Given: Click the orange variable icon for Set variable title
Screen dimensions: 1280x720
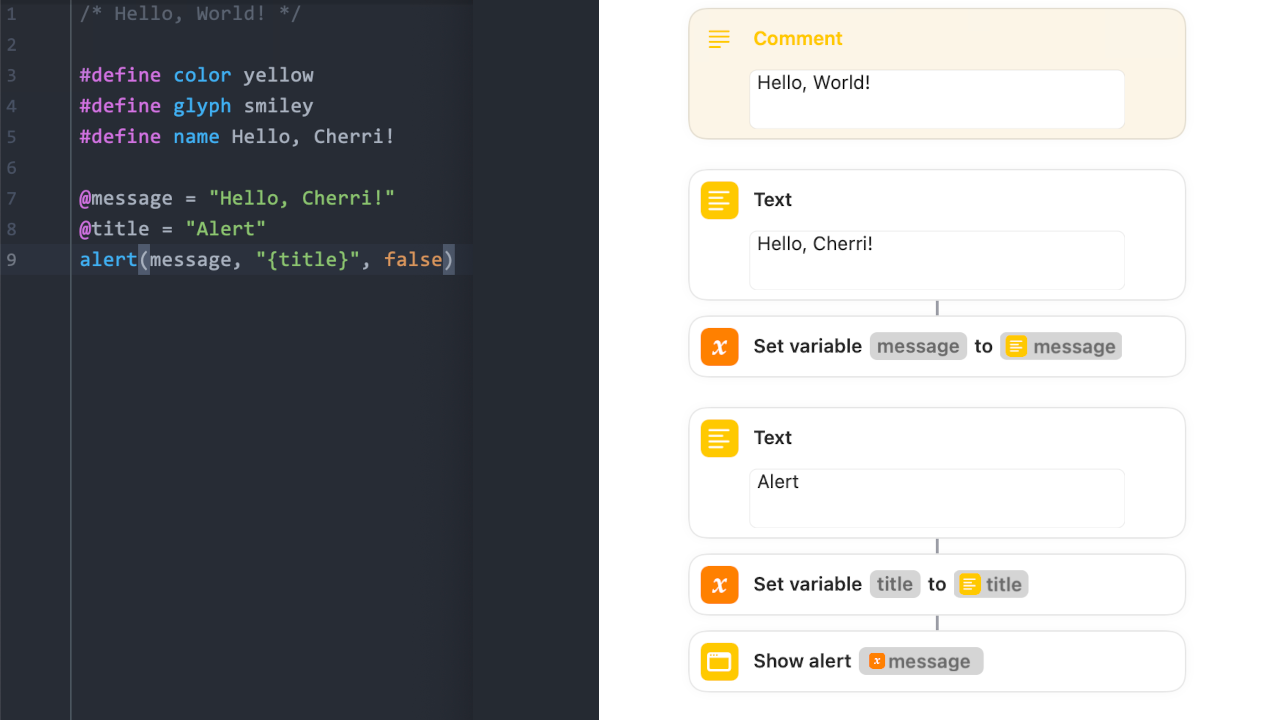Looking at the screenshot, I should tap(719, 585).
